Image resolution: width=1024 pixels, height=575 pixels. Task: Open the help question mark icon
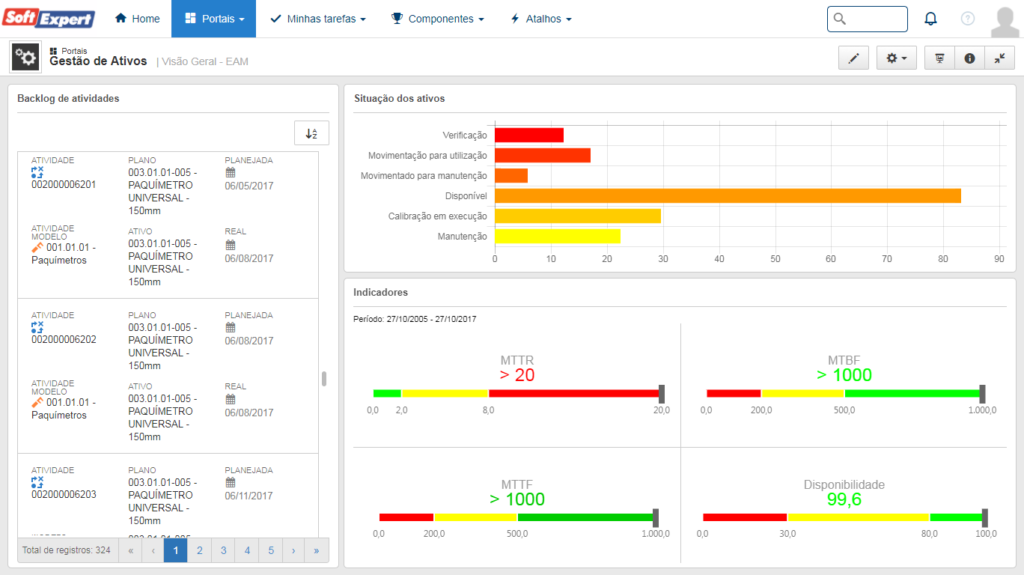click(x=967, y=19)
